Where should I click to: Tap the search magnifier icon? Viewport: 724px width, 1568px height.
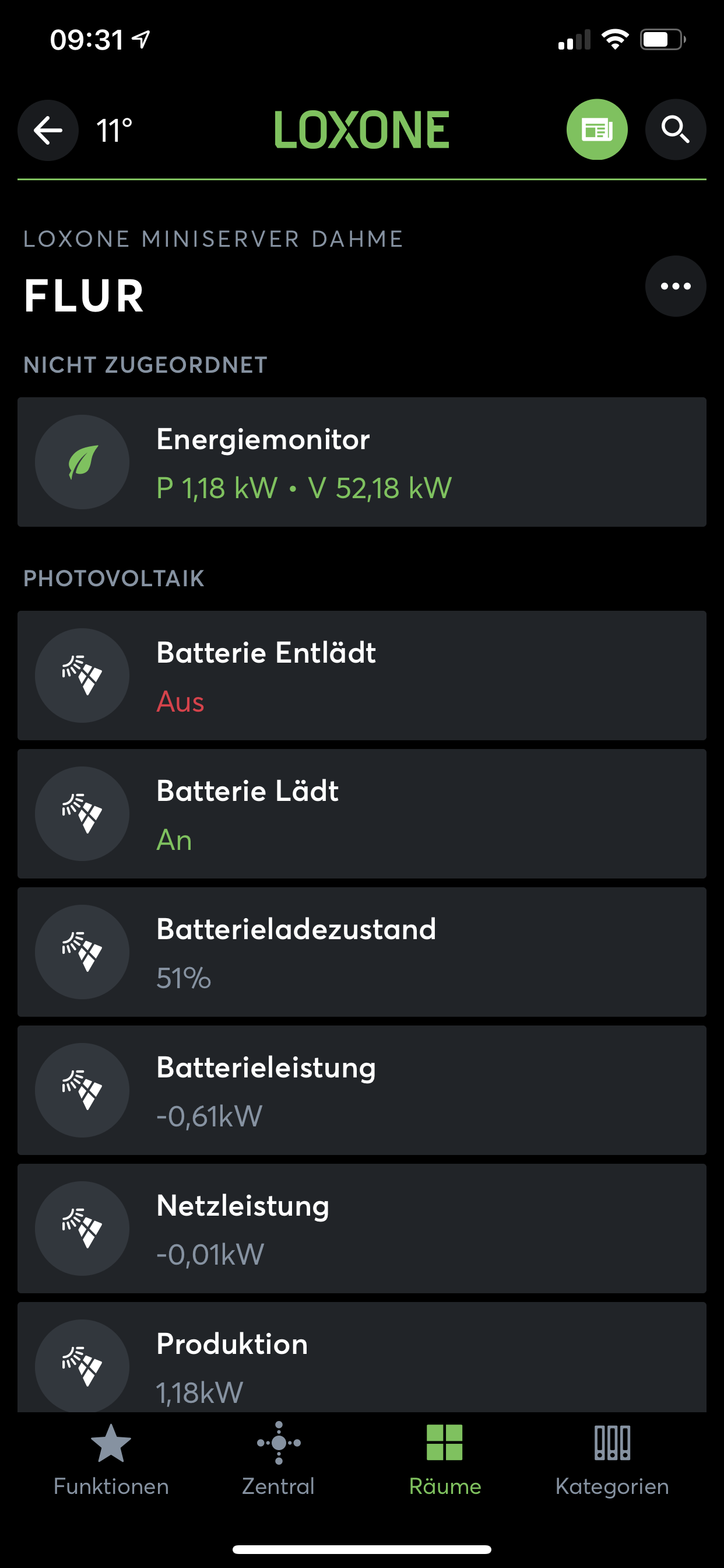click(x=676, y=129)
